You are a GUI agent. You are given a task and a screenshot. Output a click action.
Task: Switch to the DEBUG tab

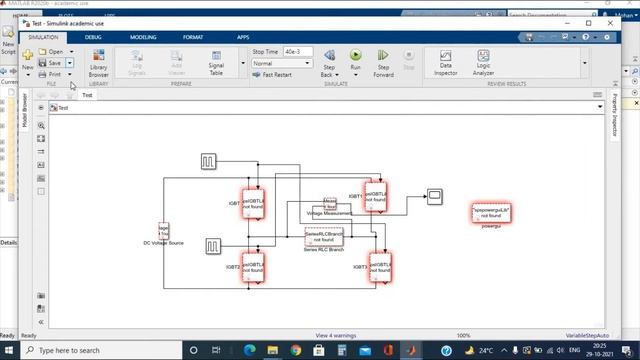point(93,37)
